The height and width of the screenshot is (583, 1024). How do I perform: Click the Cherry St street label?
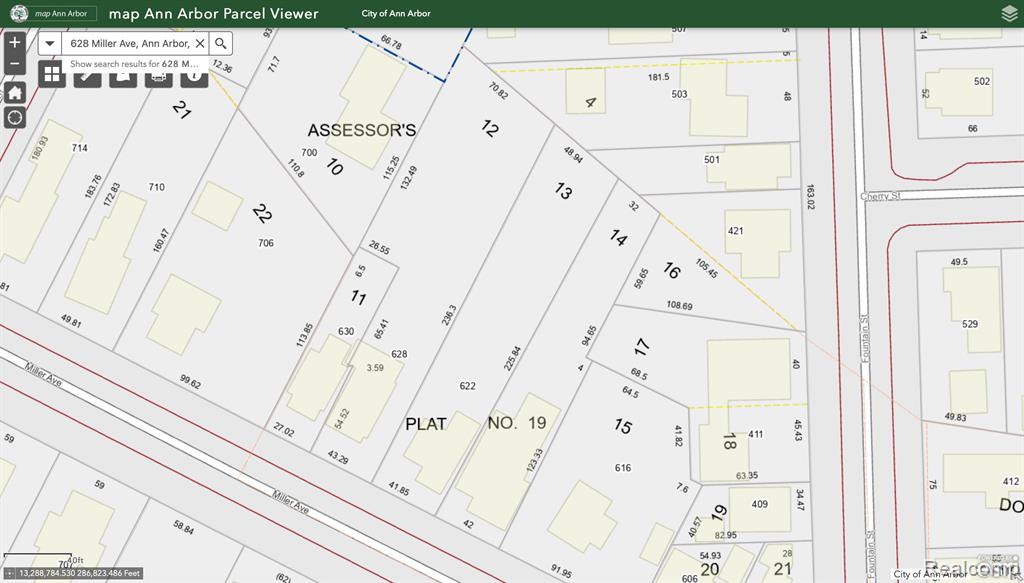pyautogui.click(x=880, y=196)
